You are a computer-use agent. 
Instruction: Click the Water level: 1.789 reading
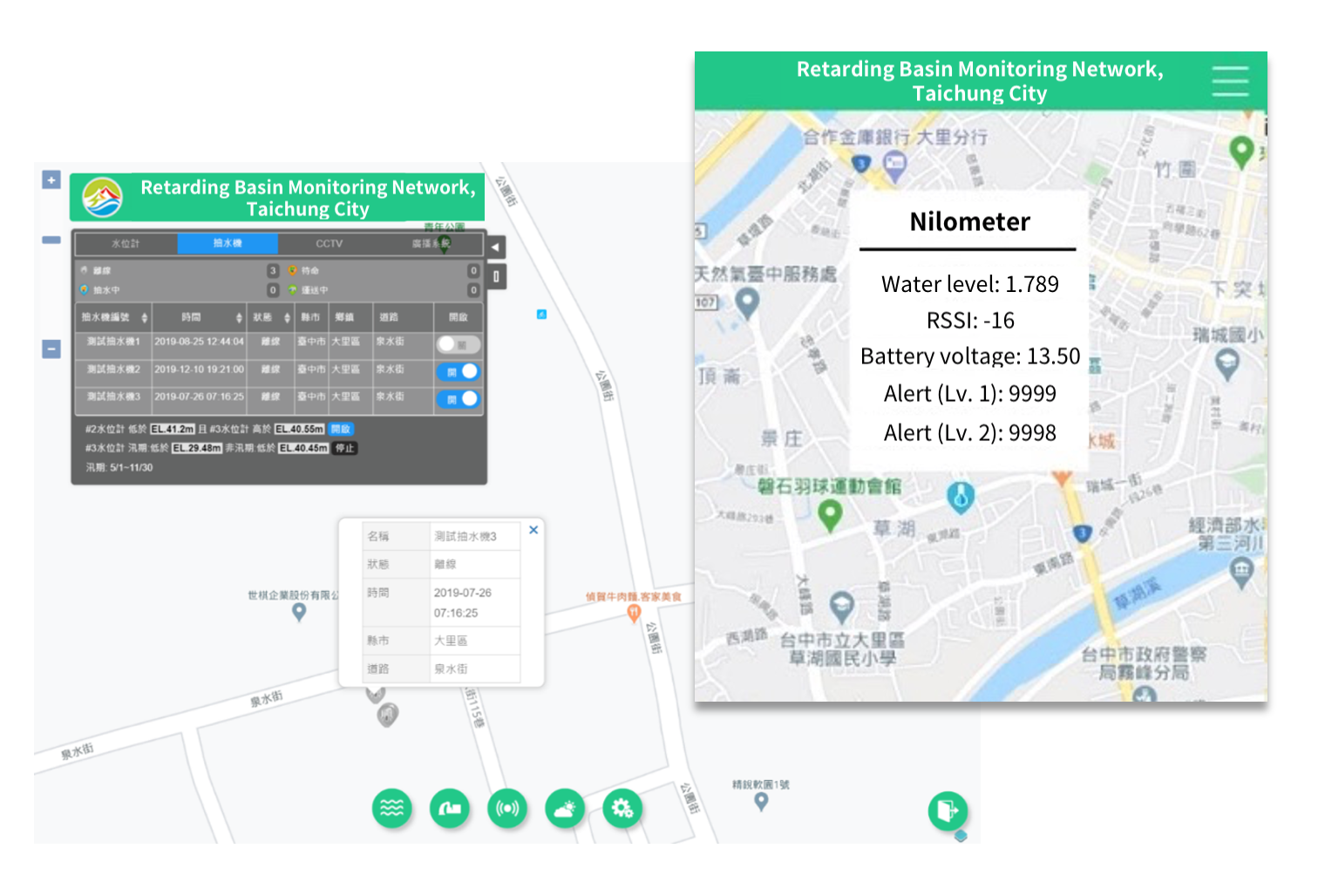pos(969,284)
